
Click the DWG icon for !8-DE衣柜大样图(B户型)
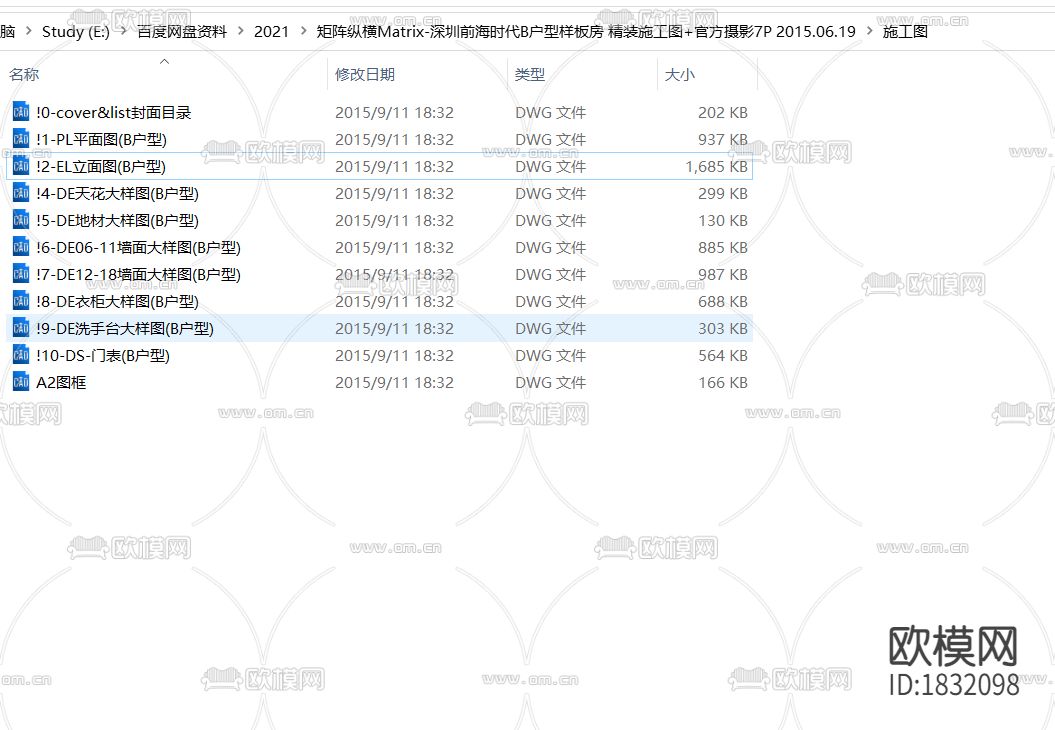[x=21, y=301]
